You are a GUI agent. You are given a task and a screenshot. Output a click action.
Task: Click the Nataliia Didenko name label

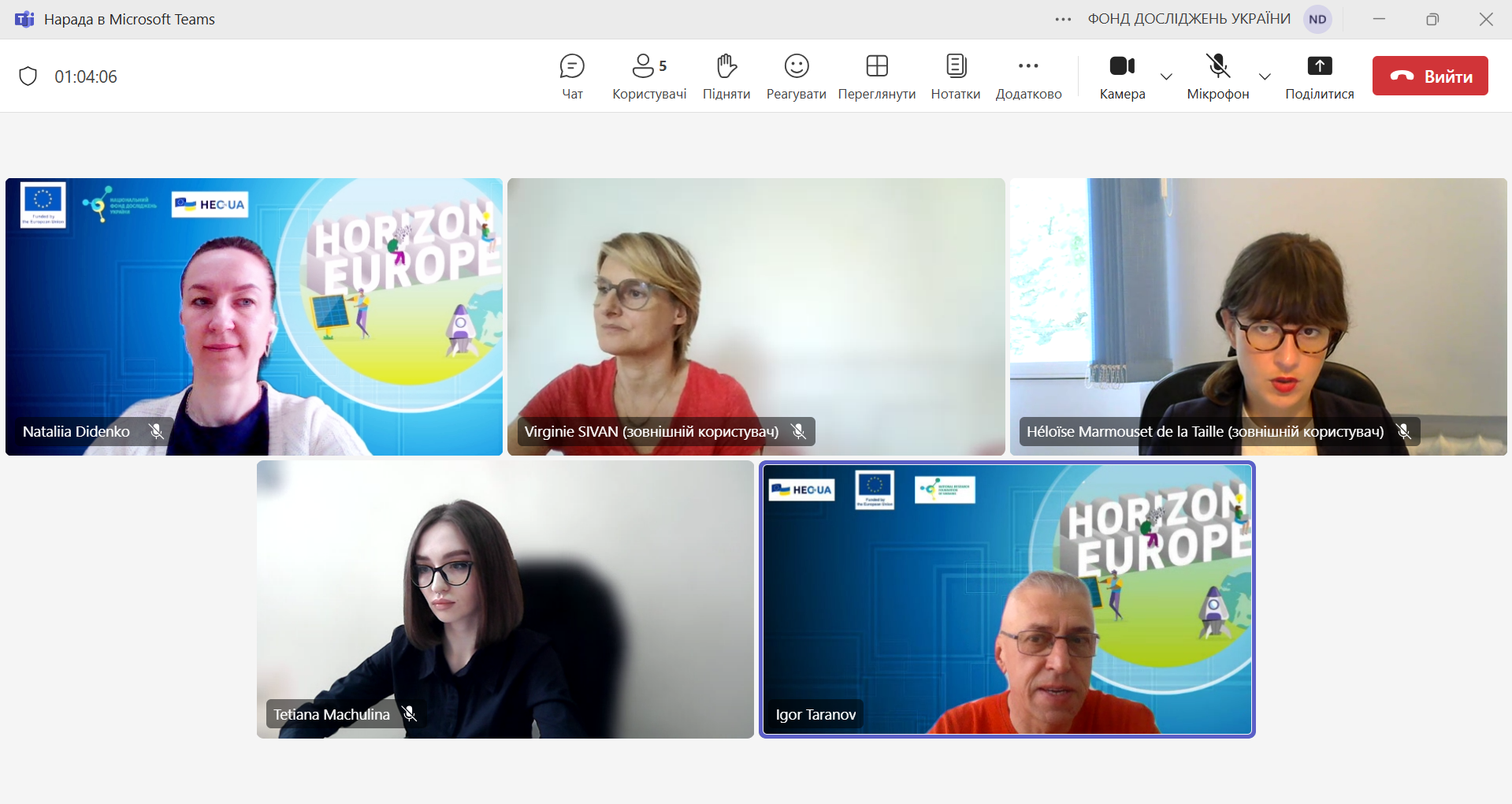click(x=76, y=431)
